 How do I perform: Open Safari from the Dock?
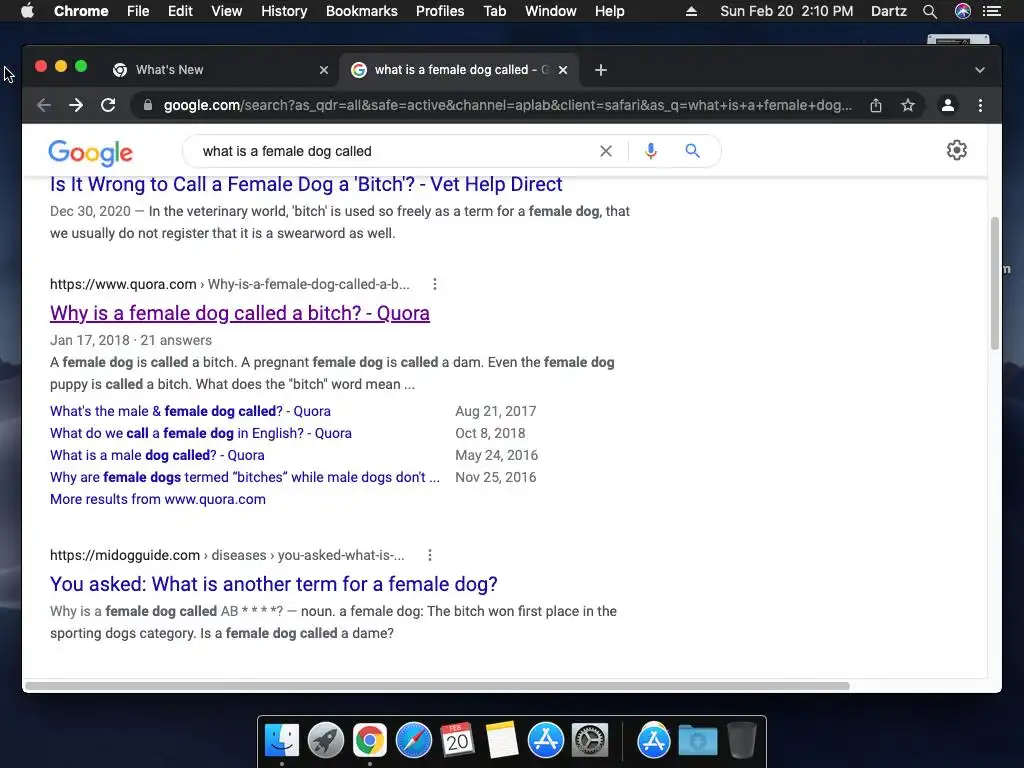click(x=413, y=741)
